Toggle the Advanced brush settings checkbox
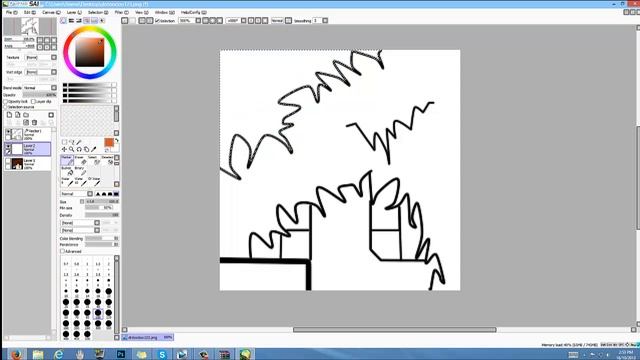The height and width of the screenshot is (360, 640). (x=62, y=251)
